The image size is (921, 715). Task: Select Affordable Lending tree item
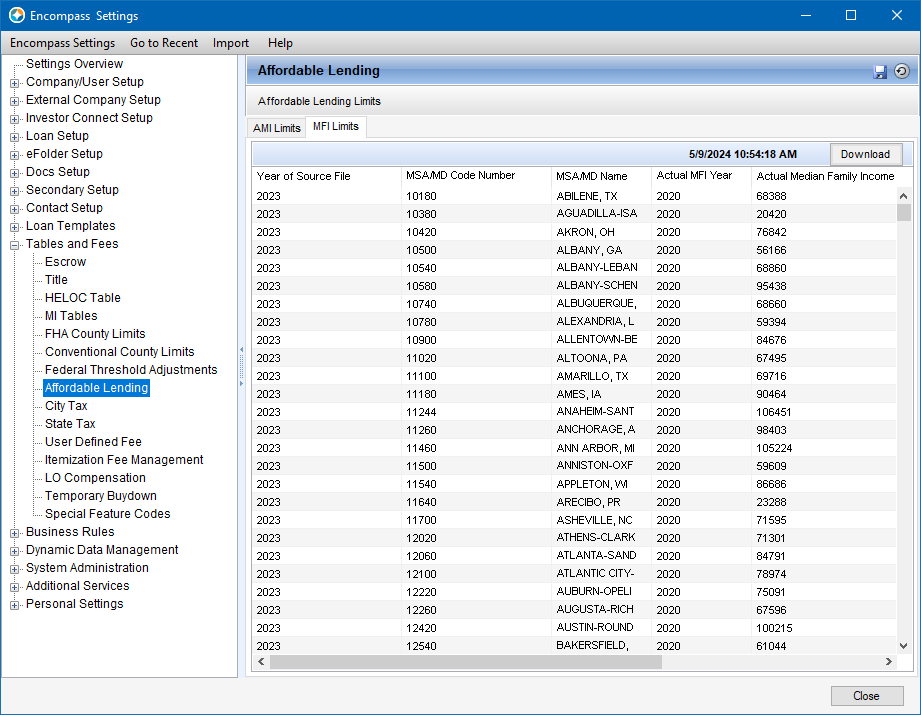pyautogui.click(x=96, y=388)
